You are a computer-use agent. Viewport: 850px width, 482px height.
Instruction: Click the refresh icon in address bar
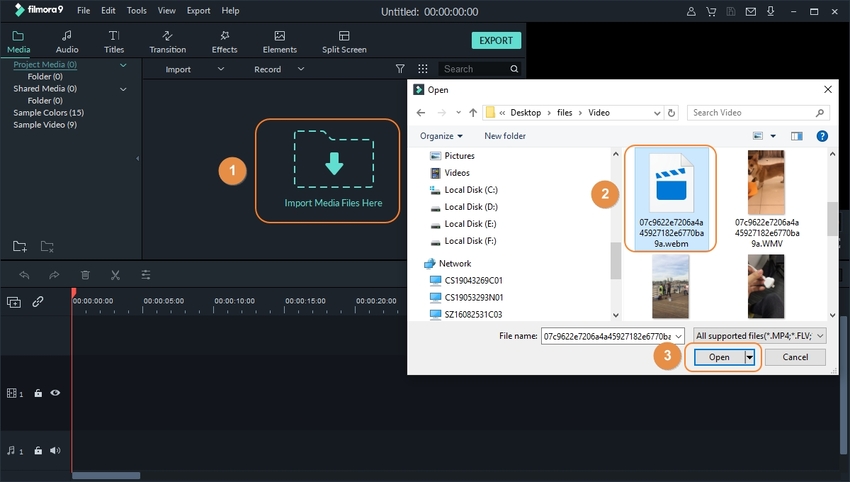pos(671,113)
